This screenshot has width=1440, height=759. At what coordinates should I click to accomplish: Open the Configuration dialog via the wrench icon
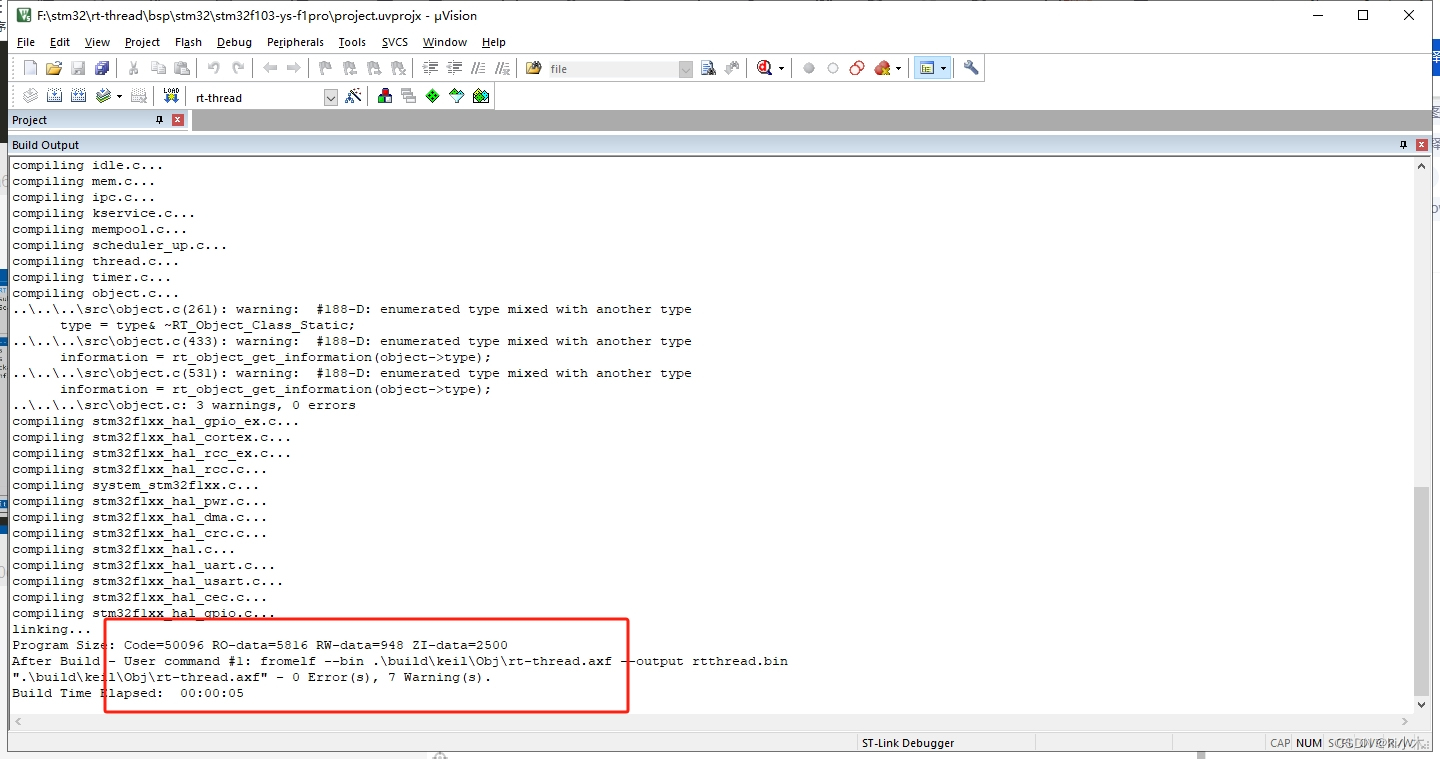(972, 67)
